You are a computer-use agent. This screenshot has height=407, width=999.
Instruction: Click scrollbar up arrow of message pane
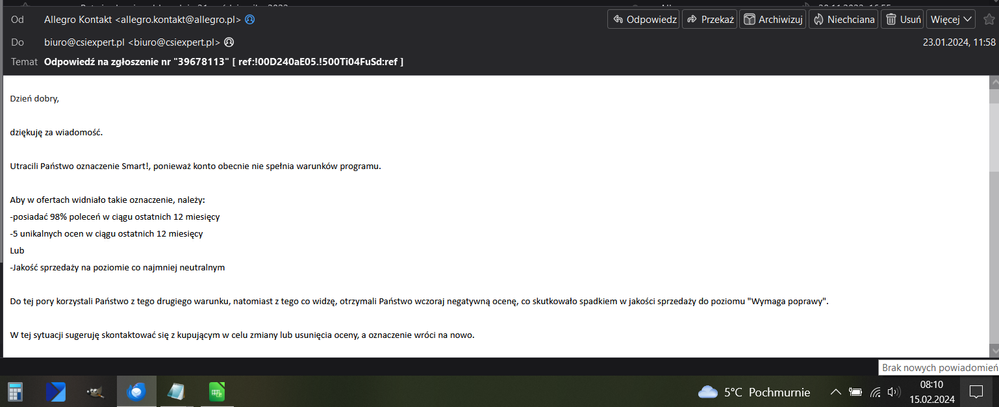point(993,82)
